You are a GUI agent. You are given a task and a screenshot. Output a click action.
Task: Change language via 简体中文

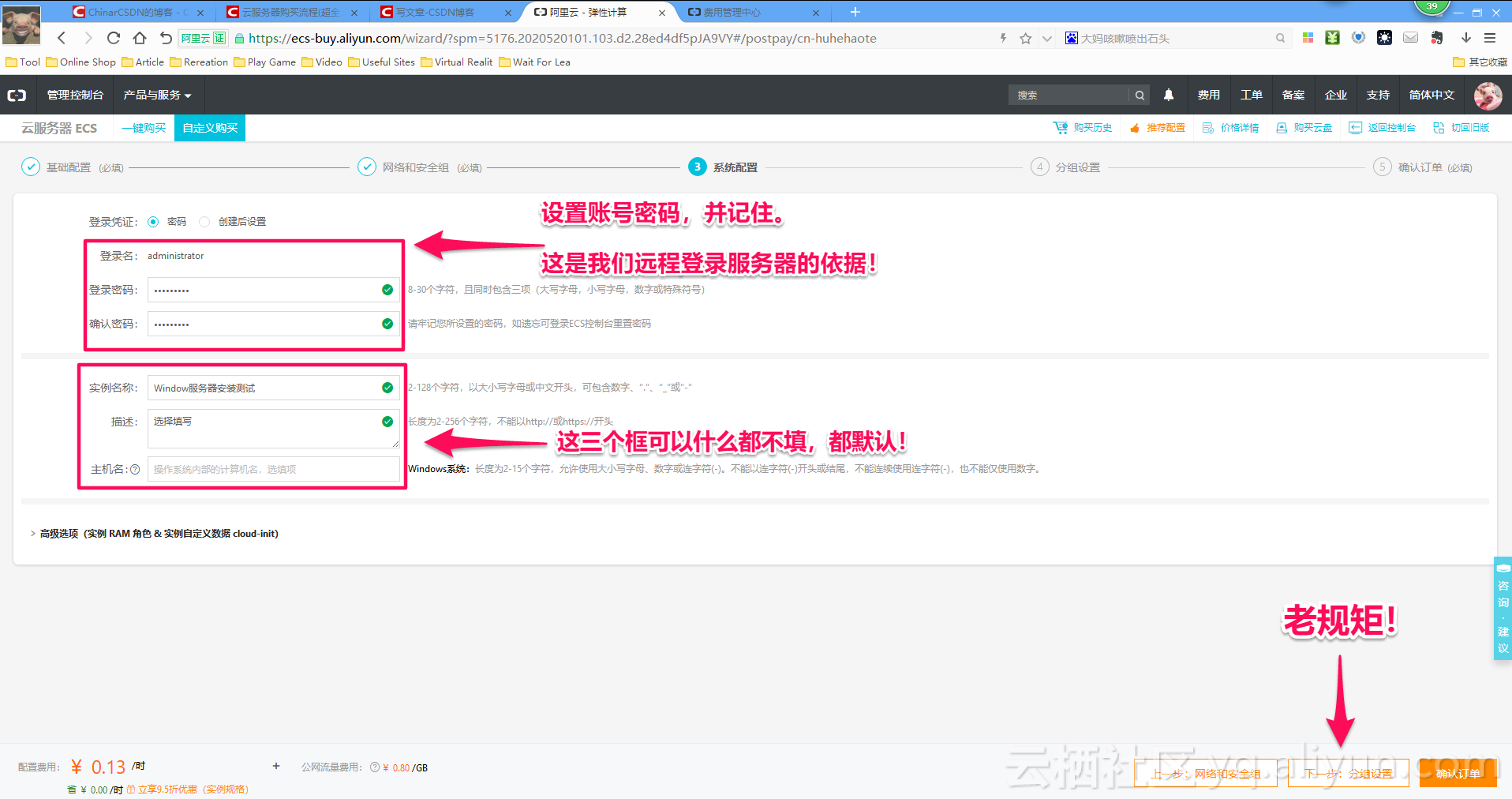1432,95
